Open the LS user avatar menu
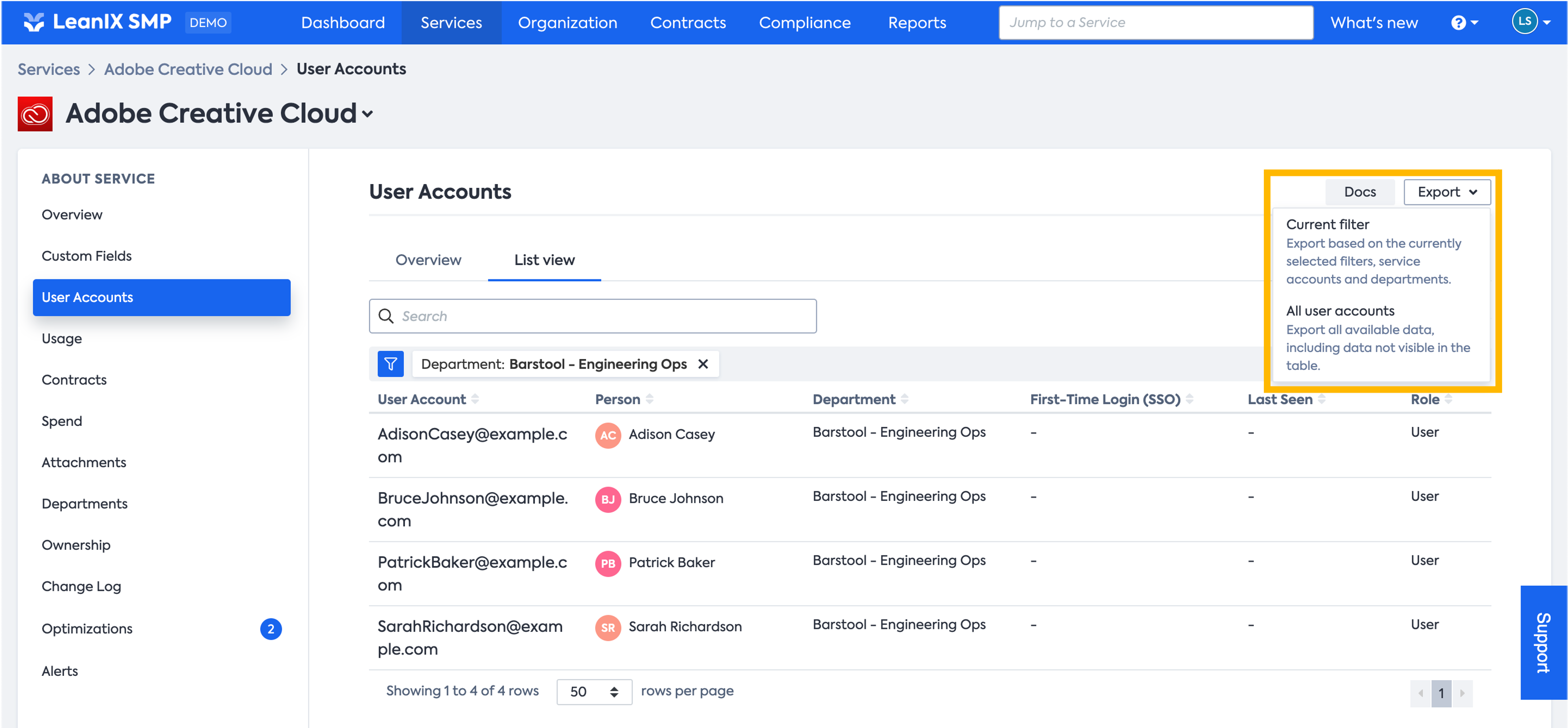Image resolution: width=1568 pixels, height=728 pixels. click(x=1531, y=21)
